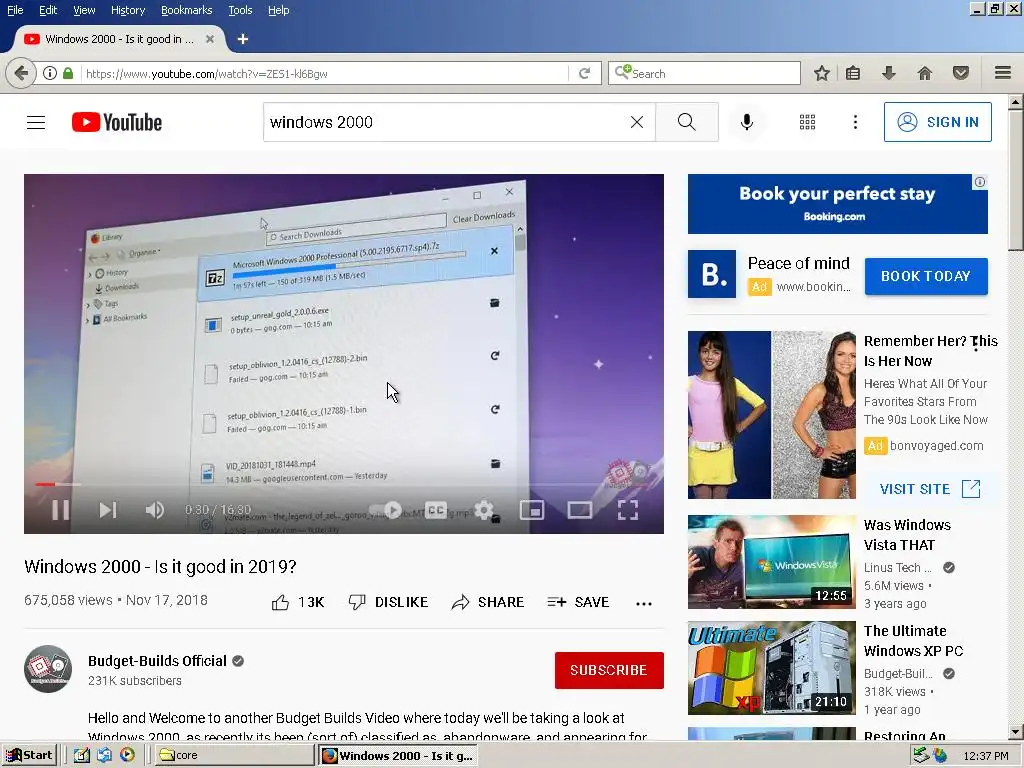Open the YouTube apps grid icon

click(807, 122)
